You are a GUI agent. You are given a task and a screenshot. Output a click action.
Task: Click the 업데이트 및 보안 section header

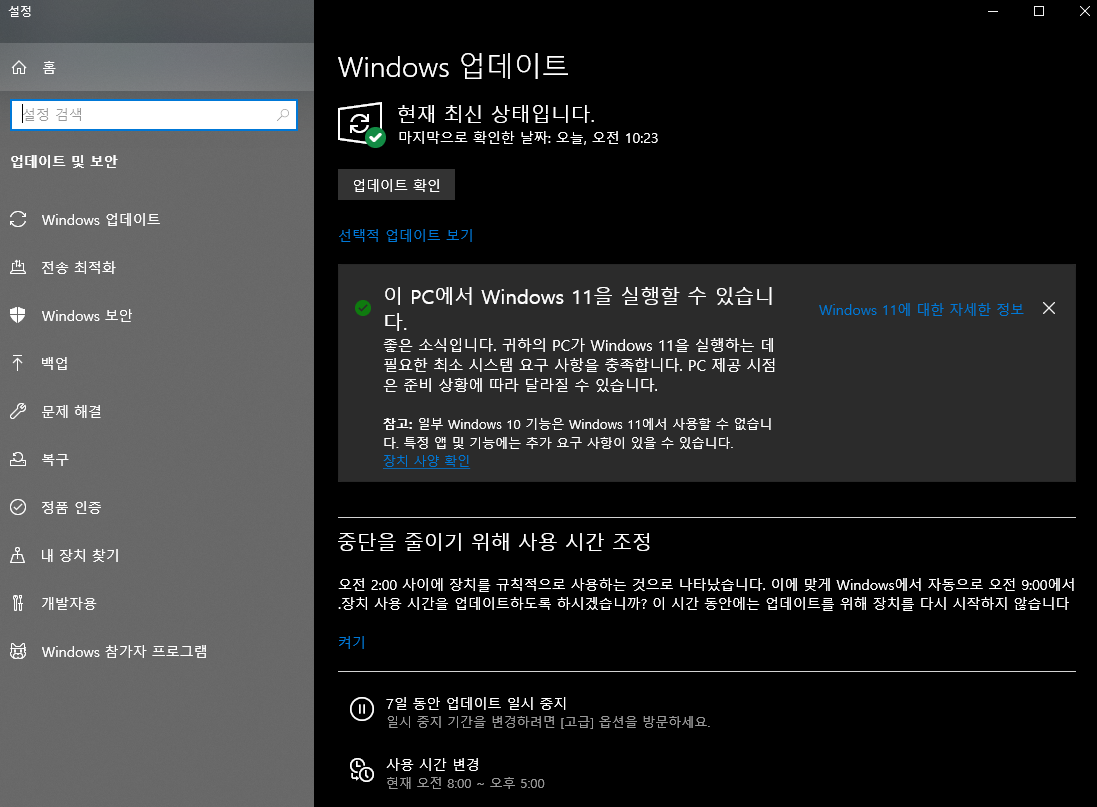point(64,161)
